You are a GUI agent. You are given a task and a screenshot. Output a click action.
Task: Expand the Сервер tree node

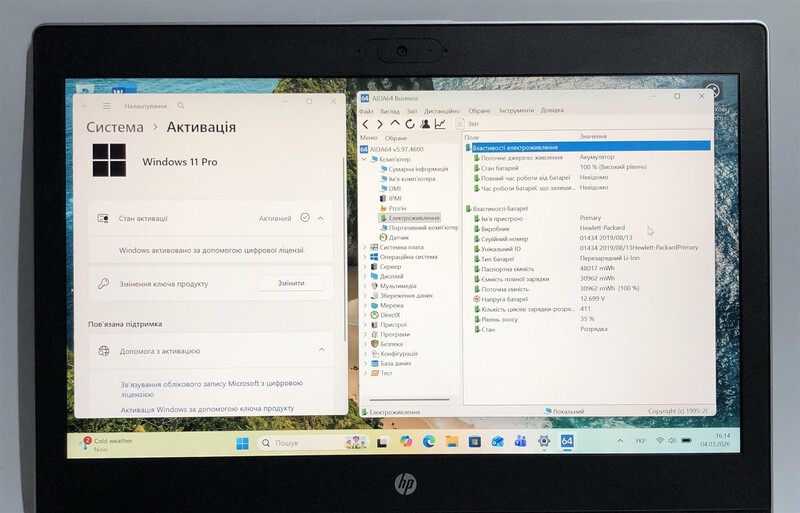point(364,267)
